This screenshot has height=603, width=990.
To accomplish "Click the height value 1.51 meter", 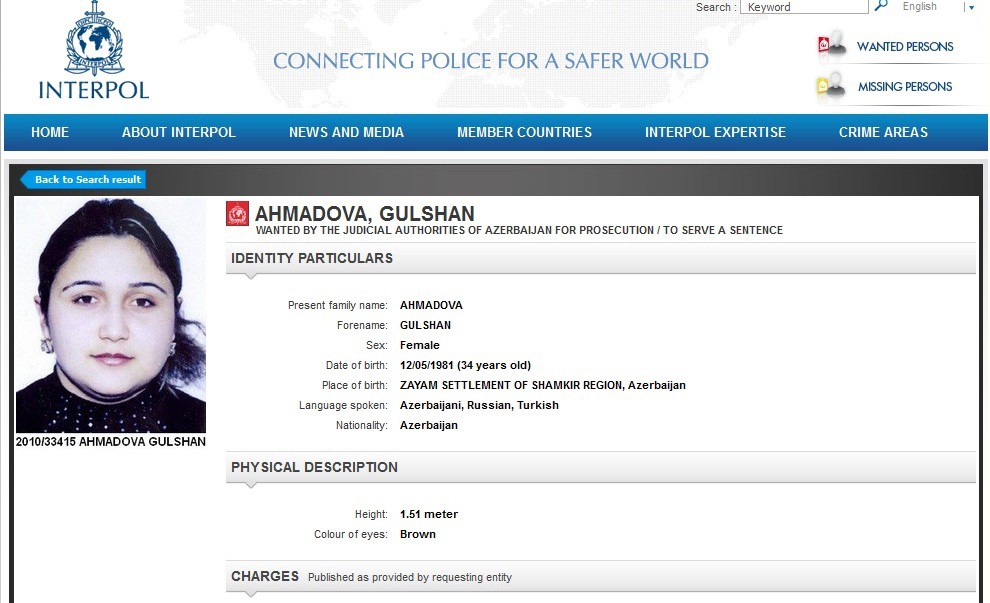I will pos(429,515).
